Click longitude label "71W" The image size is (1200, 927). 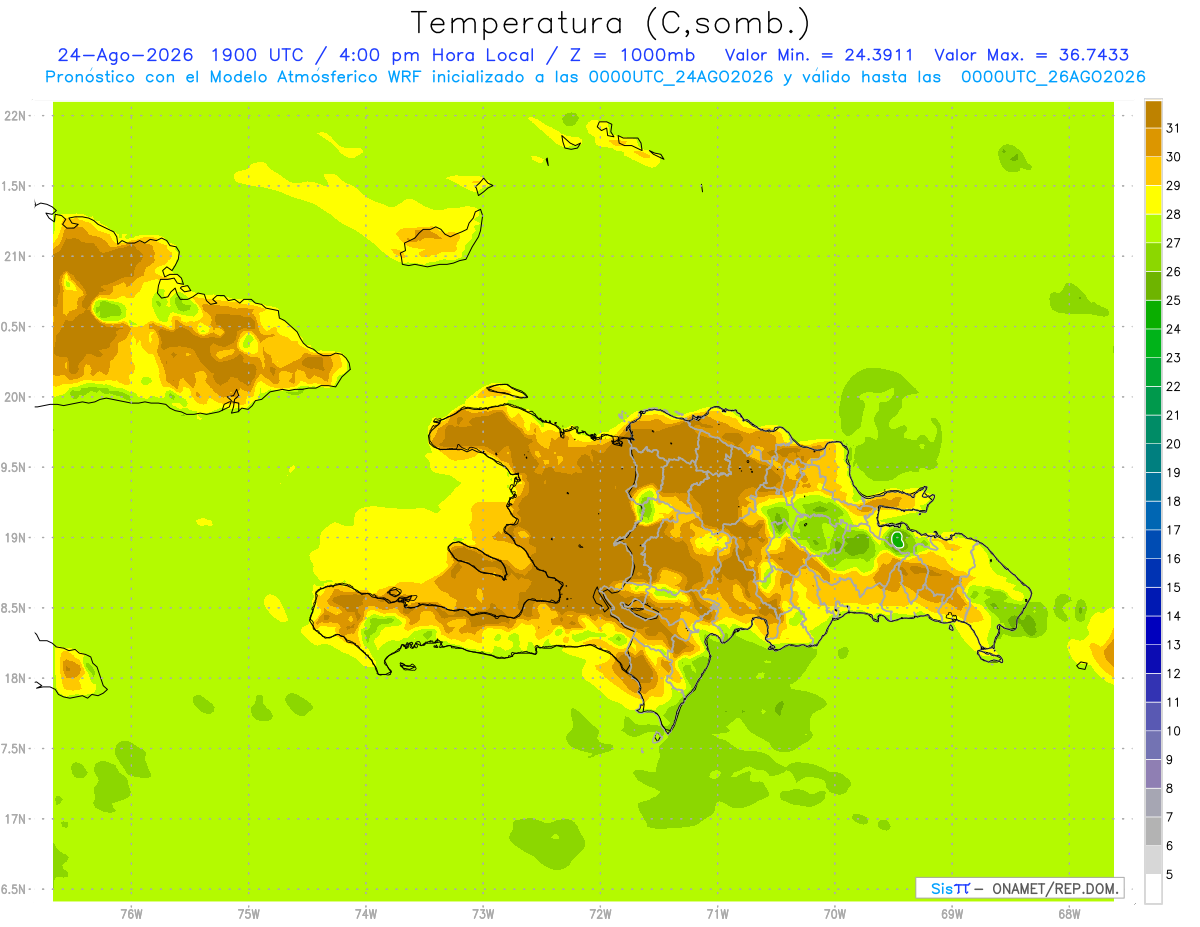pyautogui.click(x=717, y=915)
